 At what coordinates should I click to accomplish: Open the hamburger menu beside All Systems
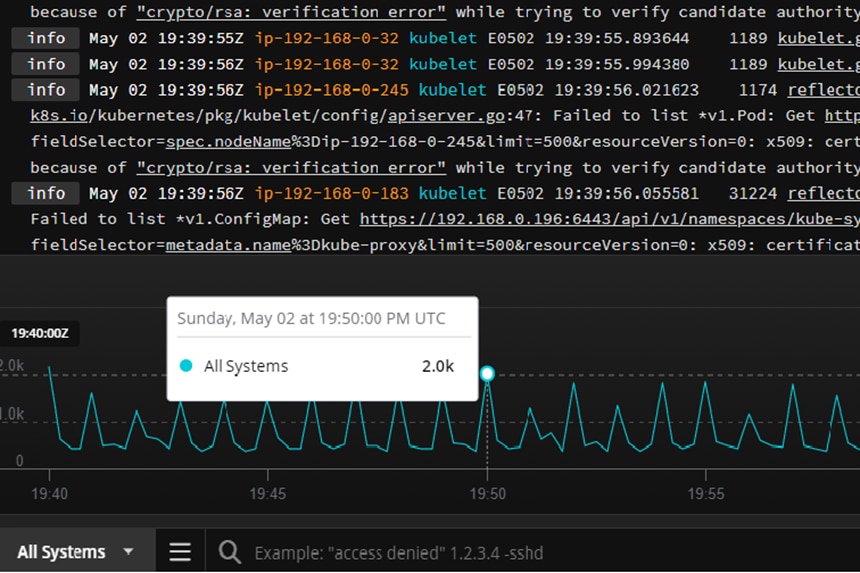point(180,552)
